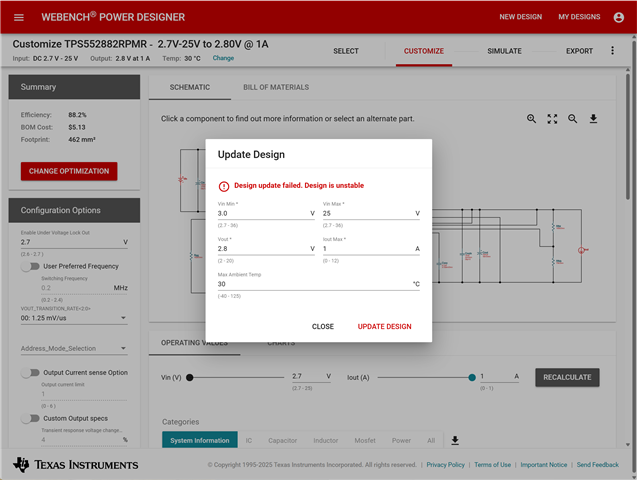Fit schematic to screen icon
Image resolution: width=637 pixels, height=480 pixels.
coord(552,119)
